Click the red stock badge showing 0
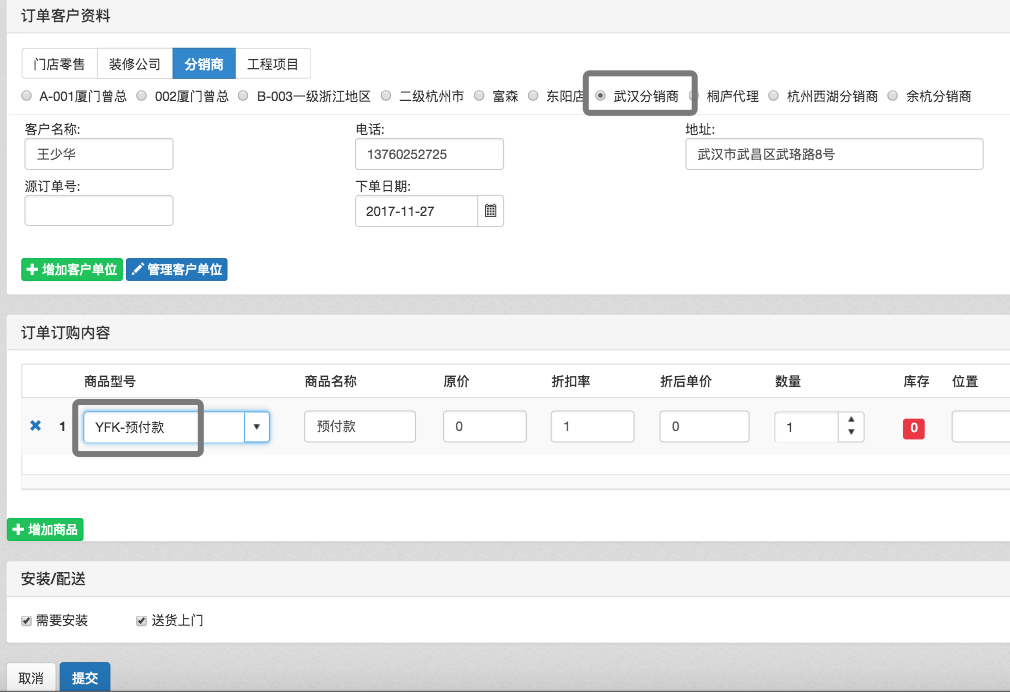Viewport: 1010px width, 692px height. pyautogui.click(x=913, y=428)
